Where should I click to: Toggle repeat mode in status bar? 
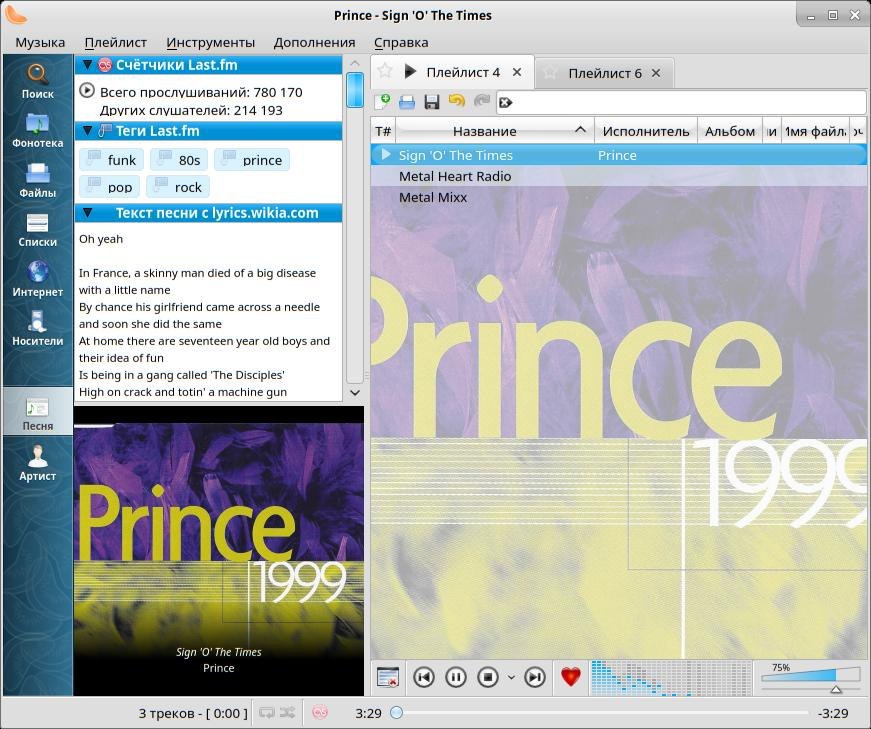click(x=267, y=712)
